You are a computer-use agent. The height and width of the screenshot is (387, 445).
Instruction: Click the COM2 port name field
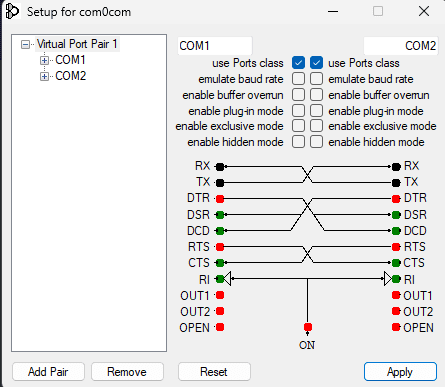401,46
